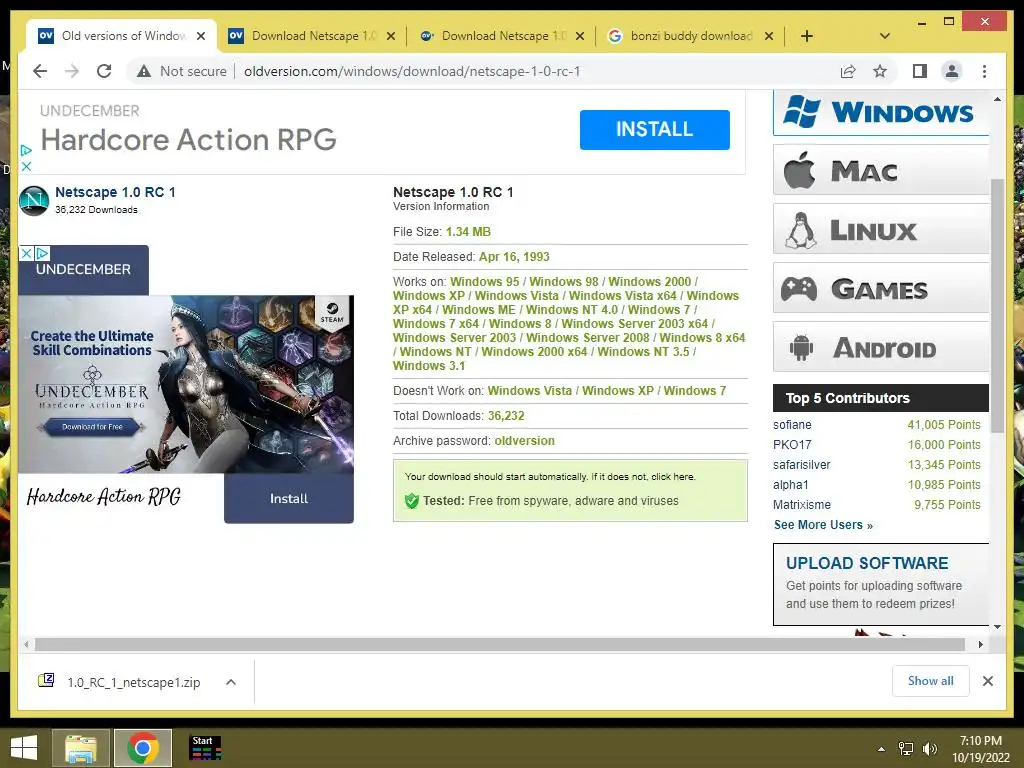
Task: Click the Windows 95 compatibility link
Action: pyautogui.click(x=485, y=281)
